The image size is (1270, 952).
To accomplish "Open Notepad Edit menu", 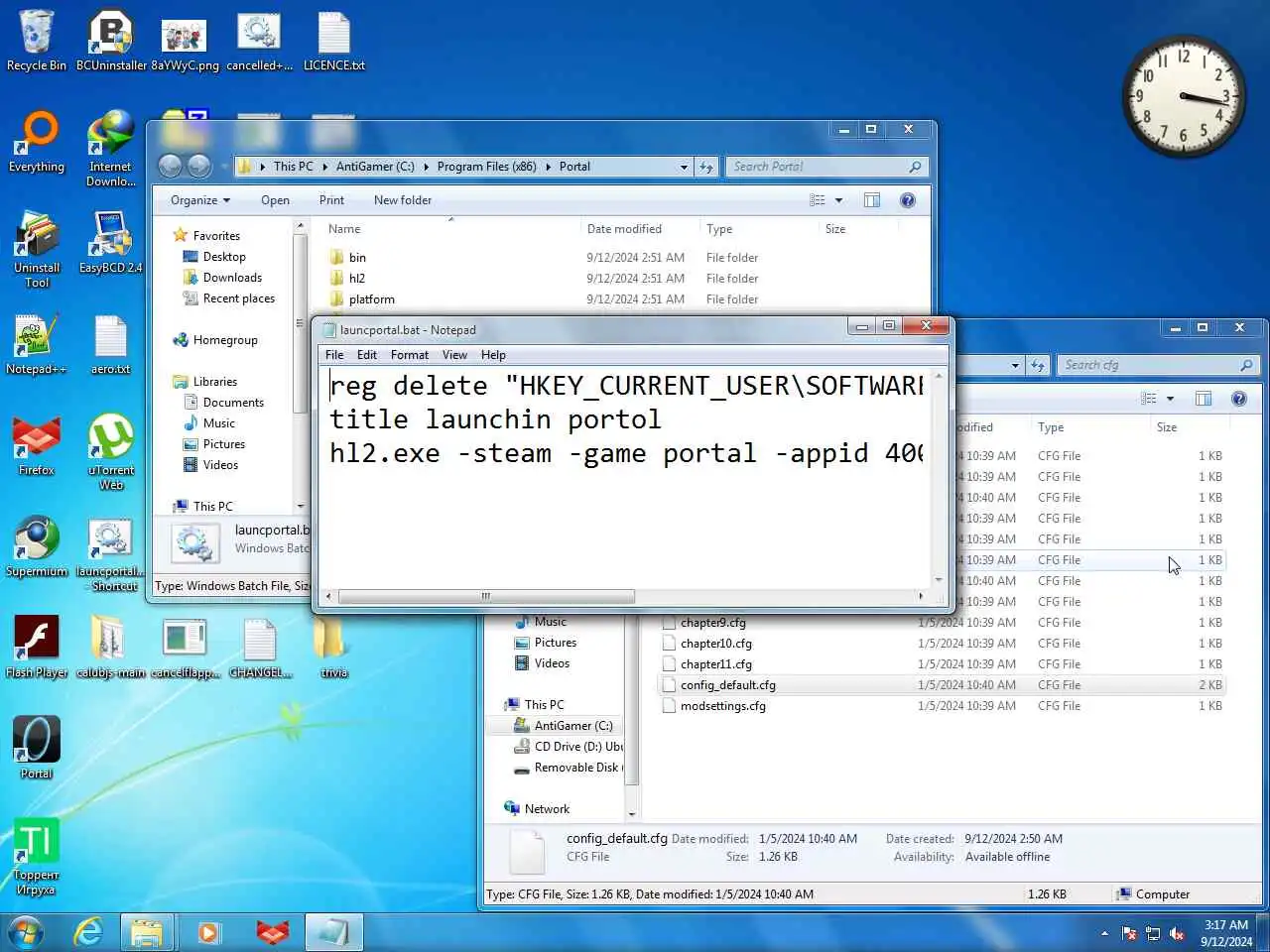I will (x=367, y=355).
